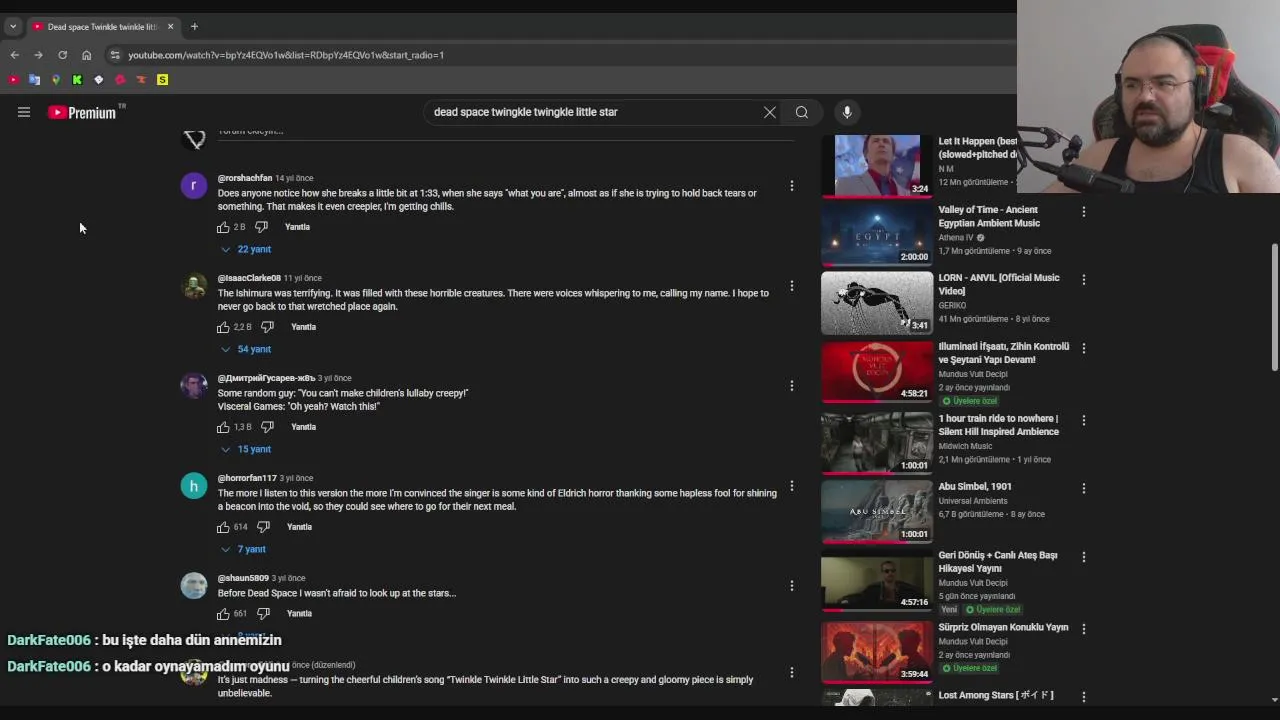Screen dimensions: 1280x720
Task: Open the @rorshachfan channel link
Action: click(x=245, y=178)
